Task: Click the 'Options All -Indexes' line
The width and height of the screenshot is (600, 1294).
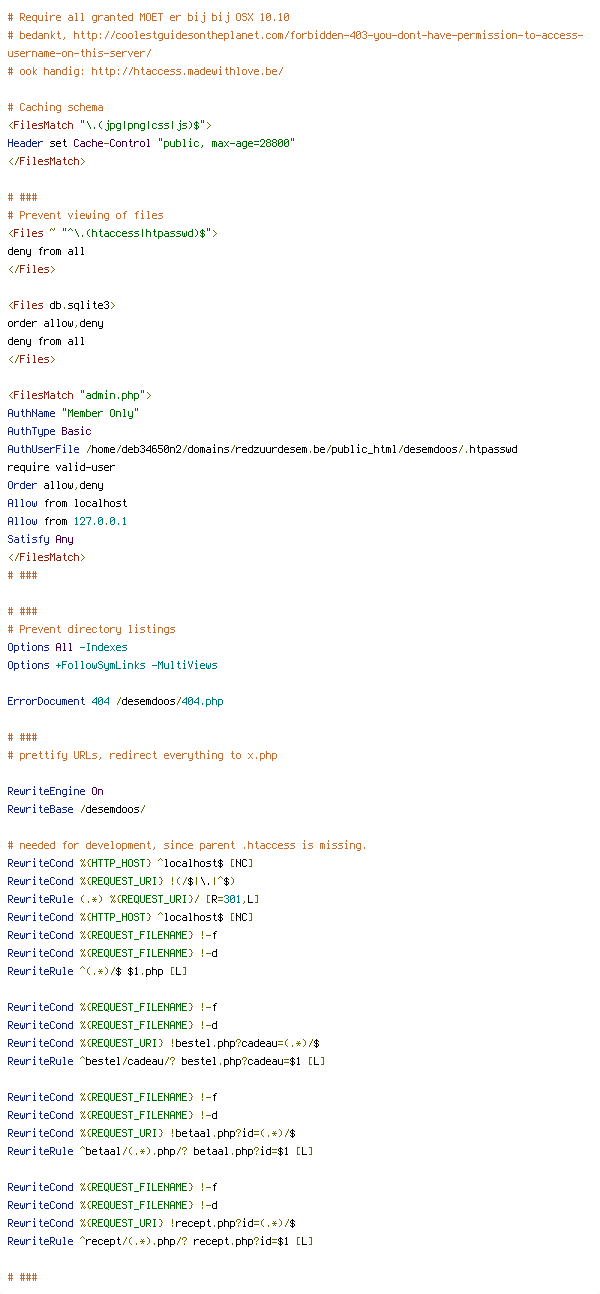Action: pos(67,647)
